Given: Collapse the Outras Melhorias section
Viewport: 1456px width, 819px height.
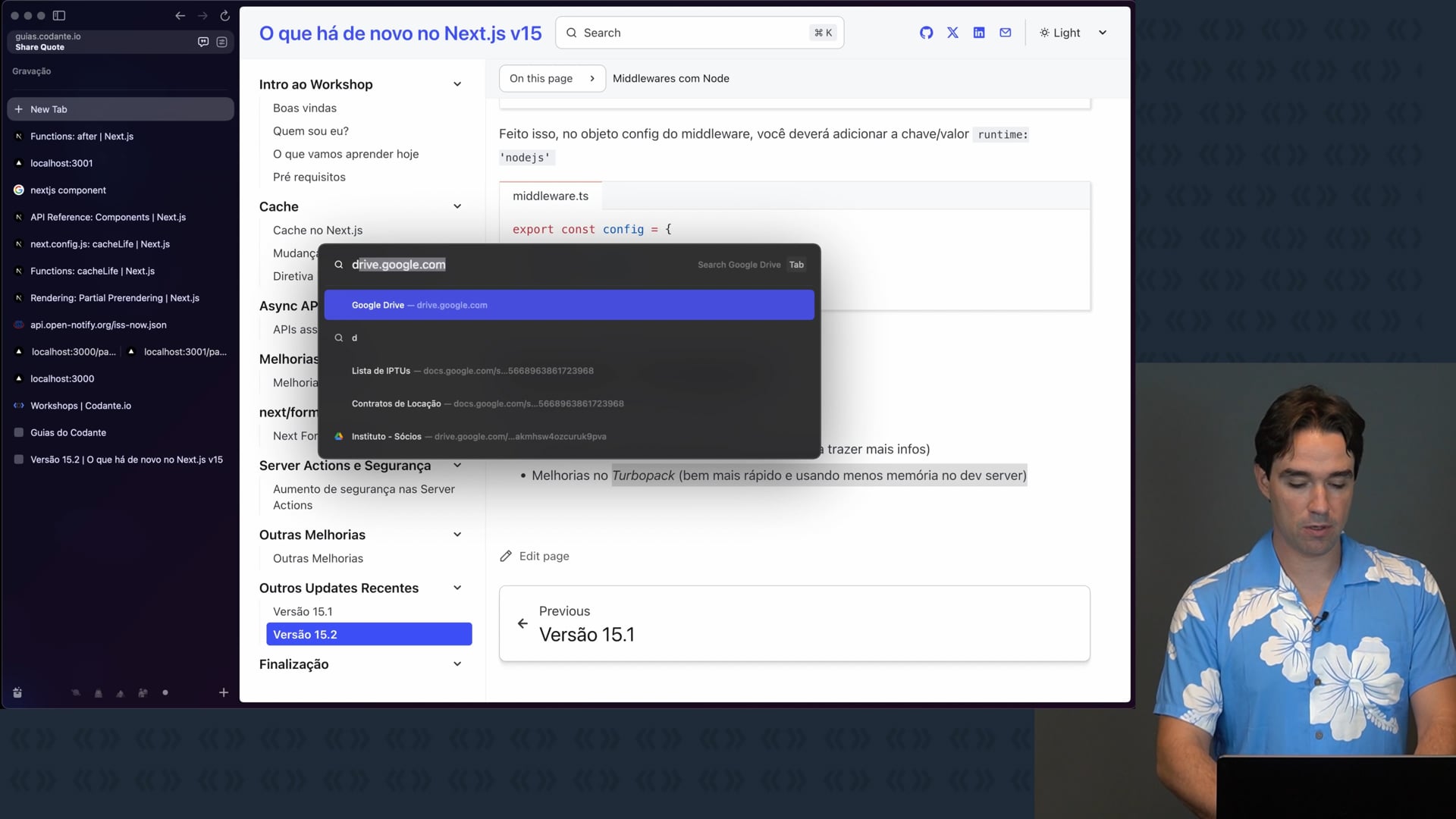Looking at the screenshot, I should coord(457,535).
